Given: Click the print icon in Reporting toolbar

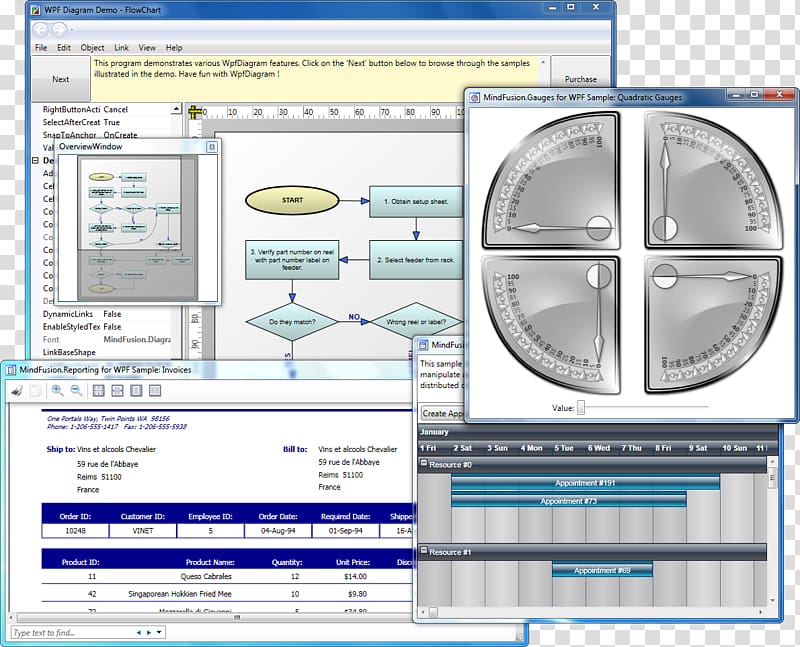Looking at the screenshot, I should [x=17, y=391].
